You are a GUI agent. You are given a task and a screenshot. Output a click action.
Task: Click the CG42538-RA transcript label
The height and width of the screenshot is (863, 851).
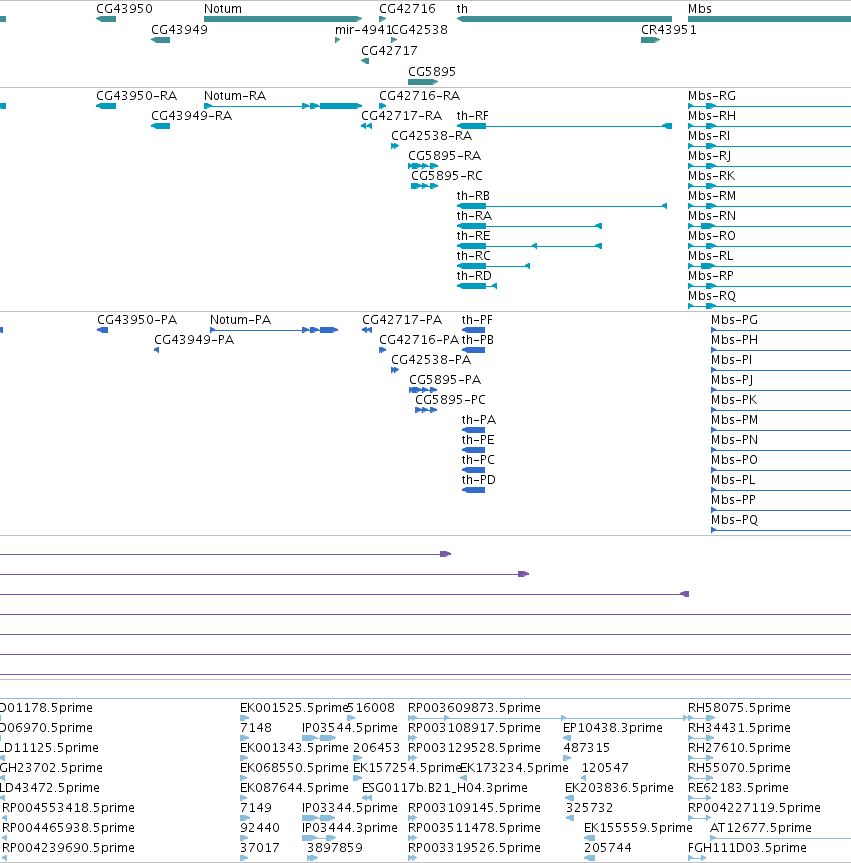tap(432, 135)
